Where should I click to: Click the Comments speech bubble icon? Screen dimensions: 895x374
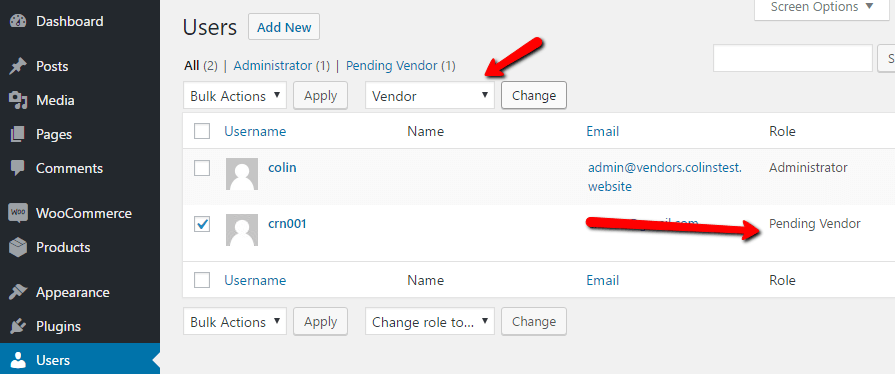point(18,168)
